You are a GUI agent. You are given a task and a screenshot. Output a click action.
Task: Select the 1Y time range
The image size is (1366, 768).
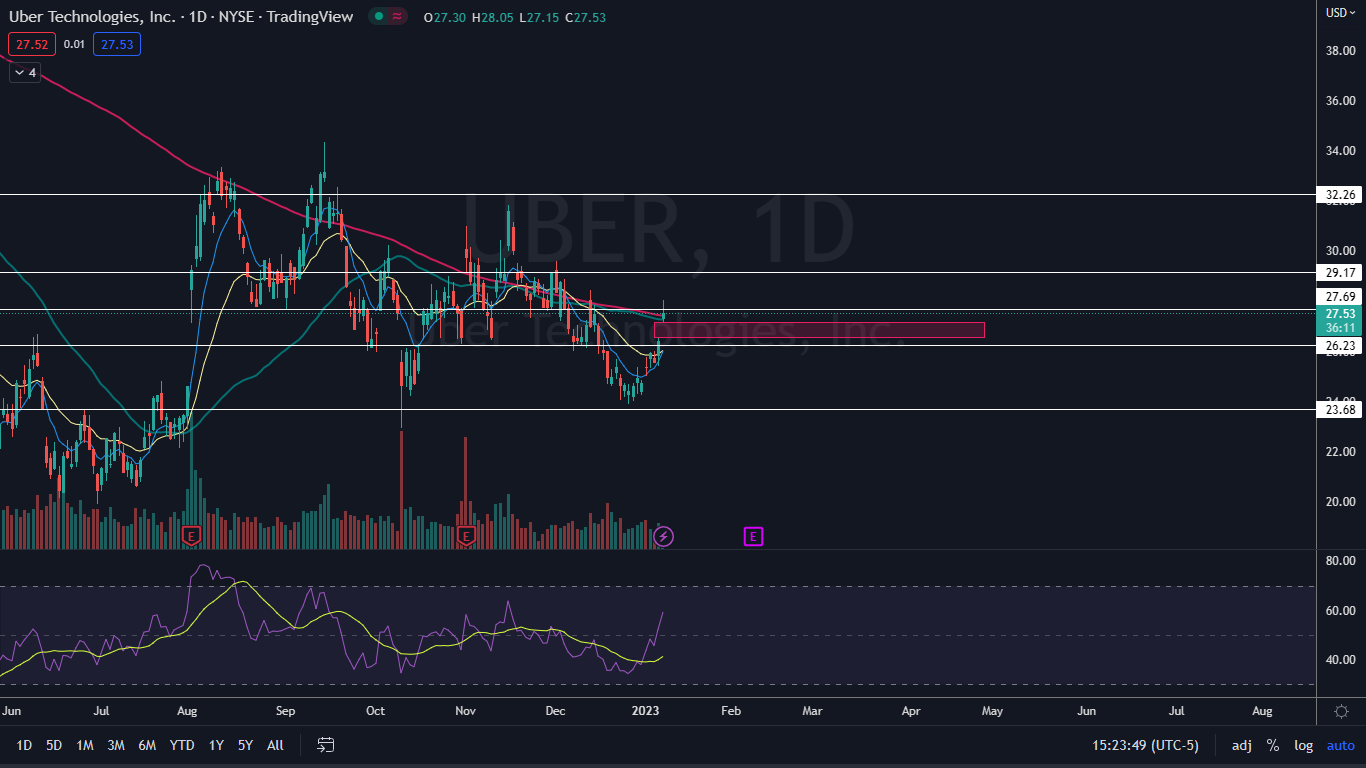[216, 745]
